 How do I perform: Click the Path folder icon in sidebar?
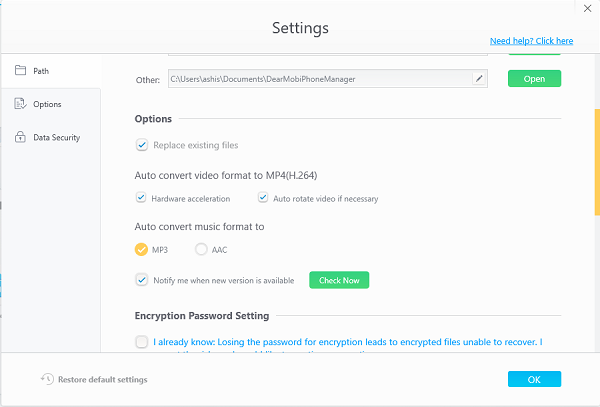(20, 70)
